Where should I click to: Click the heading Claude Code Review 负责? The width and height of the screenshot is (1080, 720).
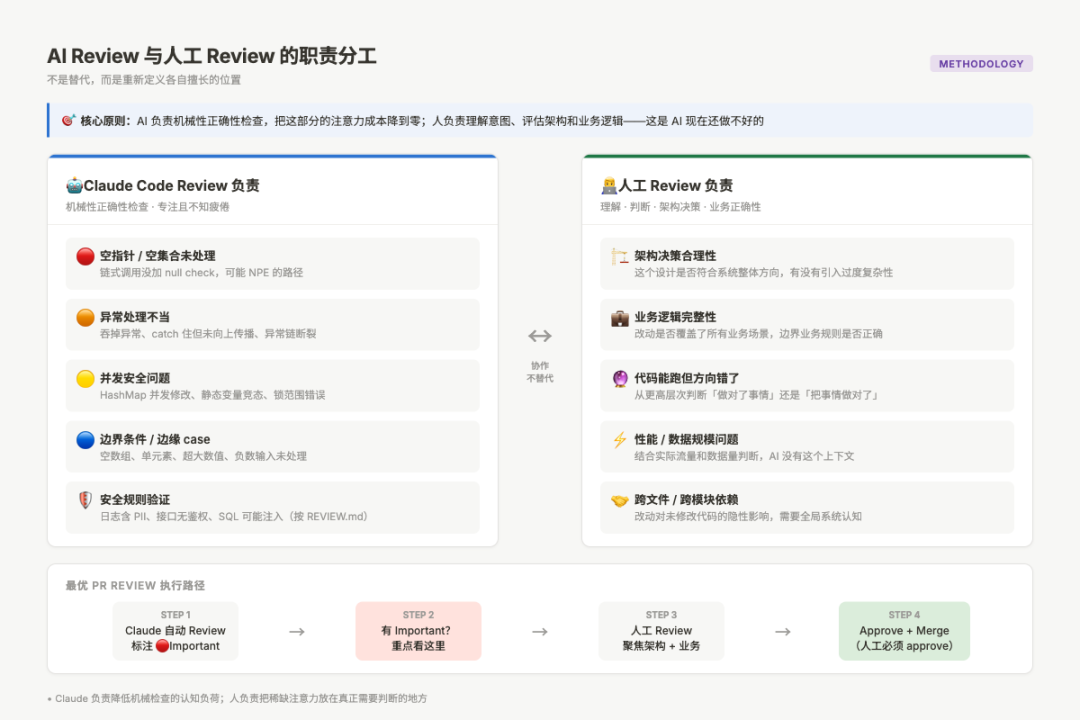pyautogui.click(x=172, y=185)
